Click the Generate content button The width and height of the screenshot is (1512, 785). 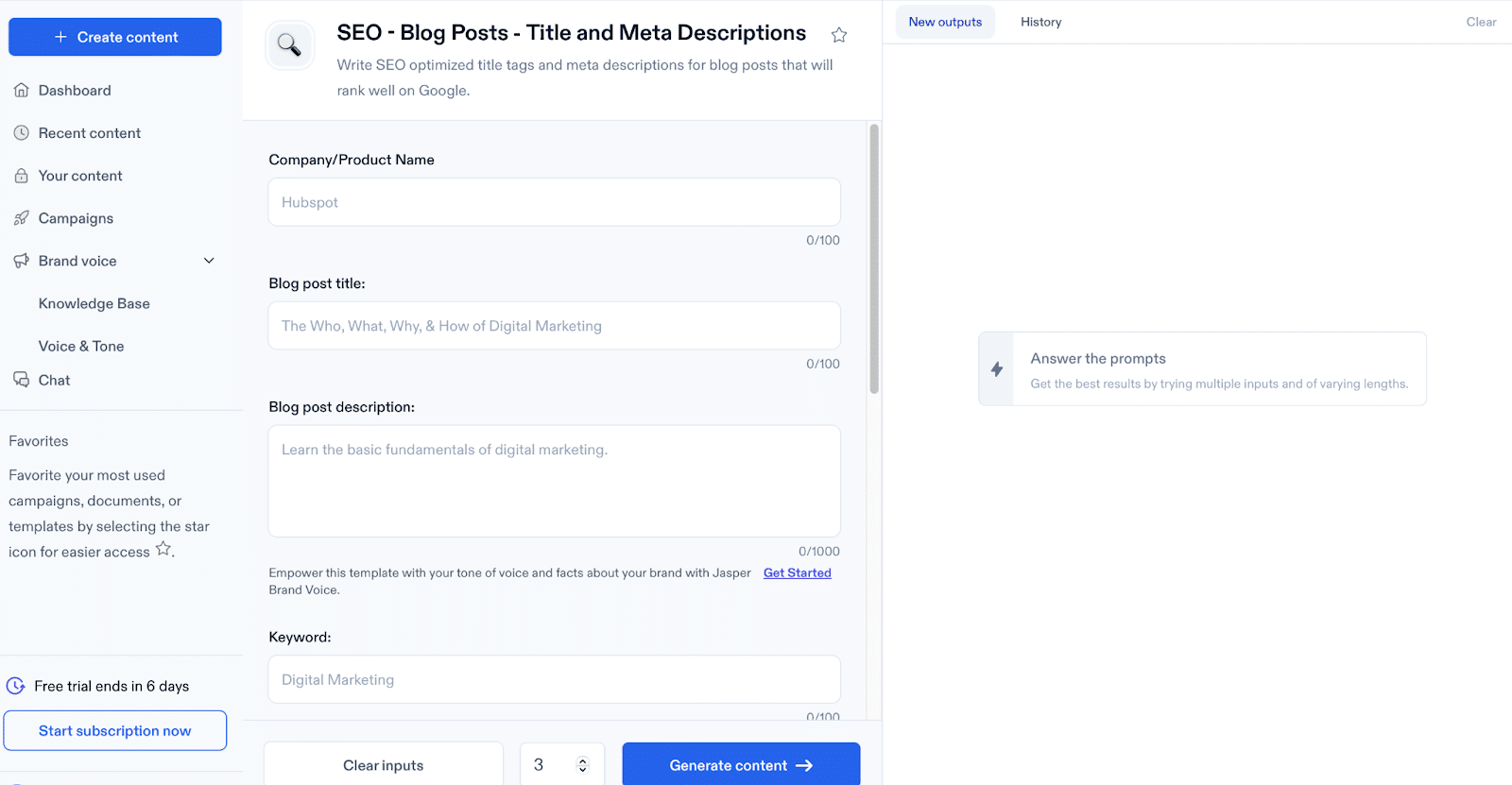click(741, 765)
